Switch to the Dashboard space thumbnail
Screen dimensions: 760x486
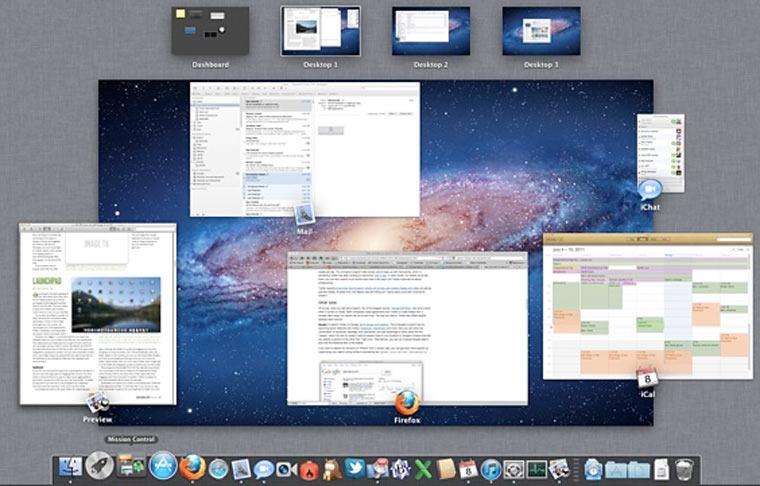click(x=210, y=31)
